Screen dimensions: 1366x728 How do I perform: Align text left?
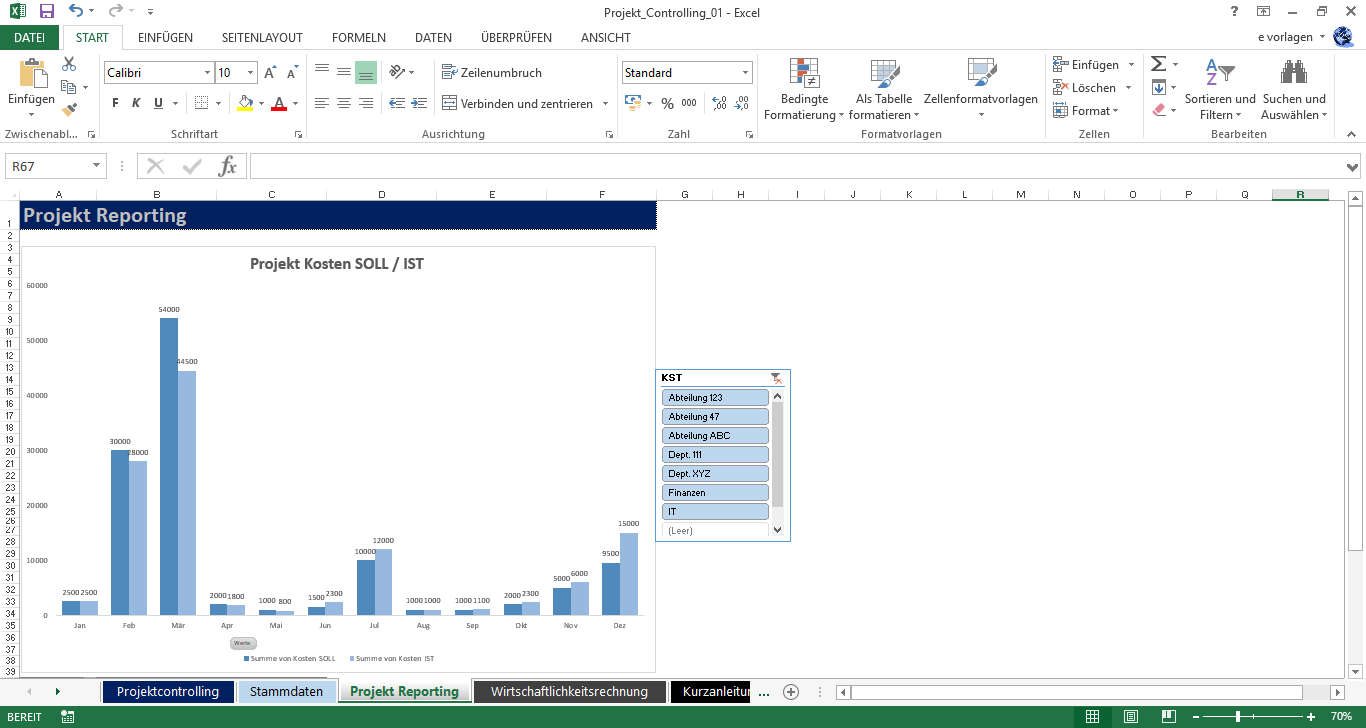[x=322, y=103]
